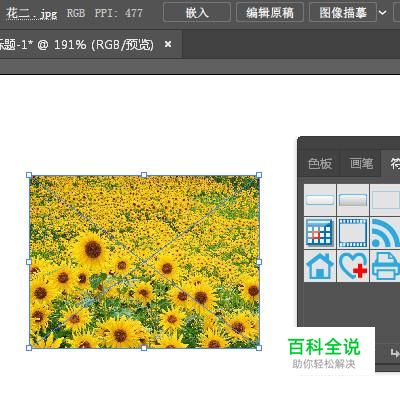The width and height of the screenshot is (400, 400).
Task: Click the top-center selection handle of image
Action: [144, 175]
